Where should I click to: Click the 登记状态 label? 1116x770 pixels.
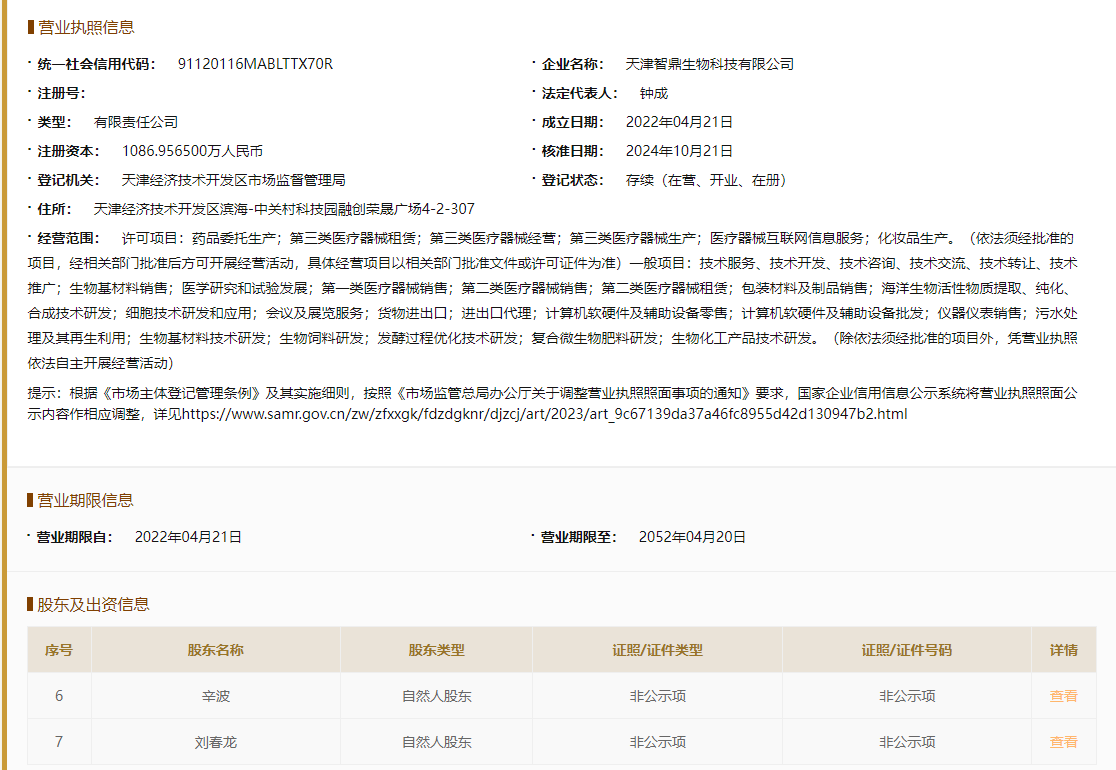coord(572,180)
